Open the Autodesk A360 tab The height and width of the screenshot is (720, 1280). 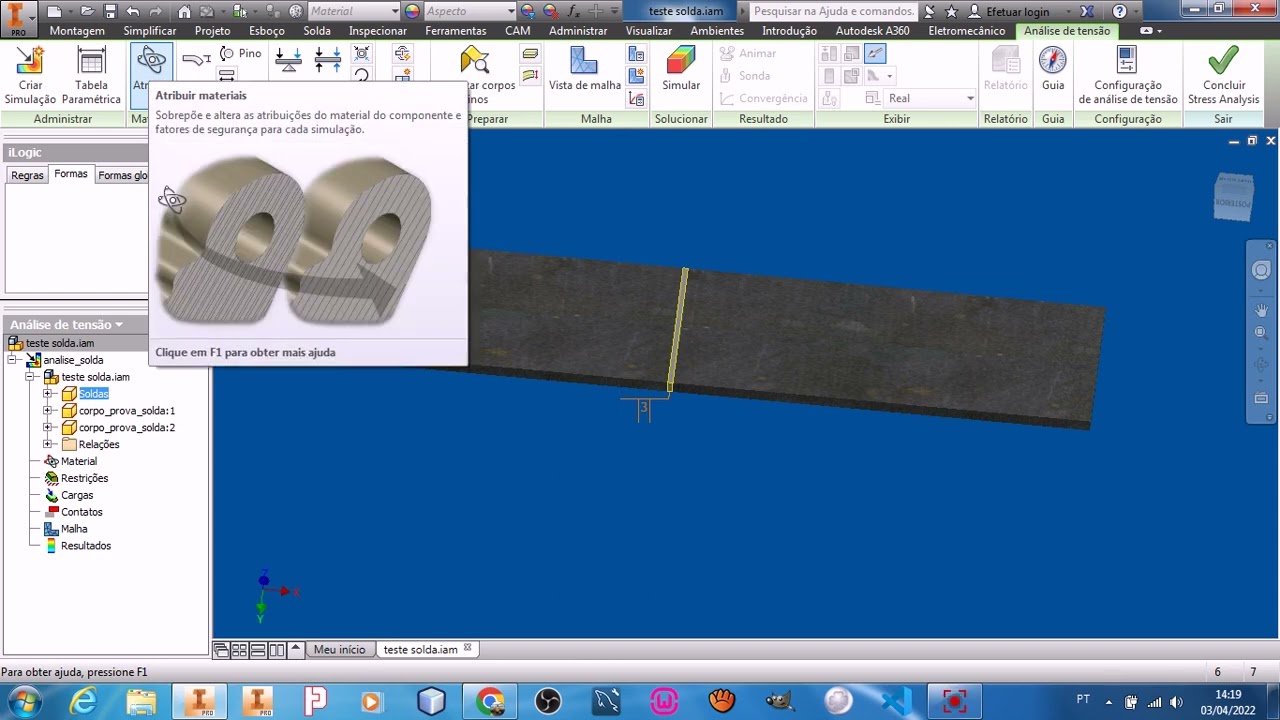(x=872, y=31)
